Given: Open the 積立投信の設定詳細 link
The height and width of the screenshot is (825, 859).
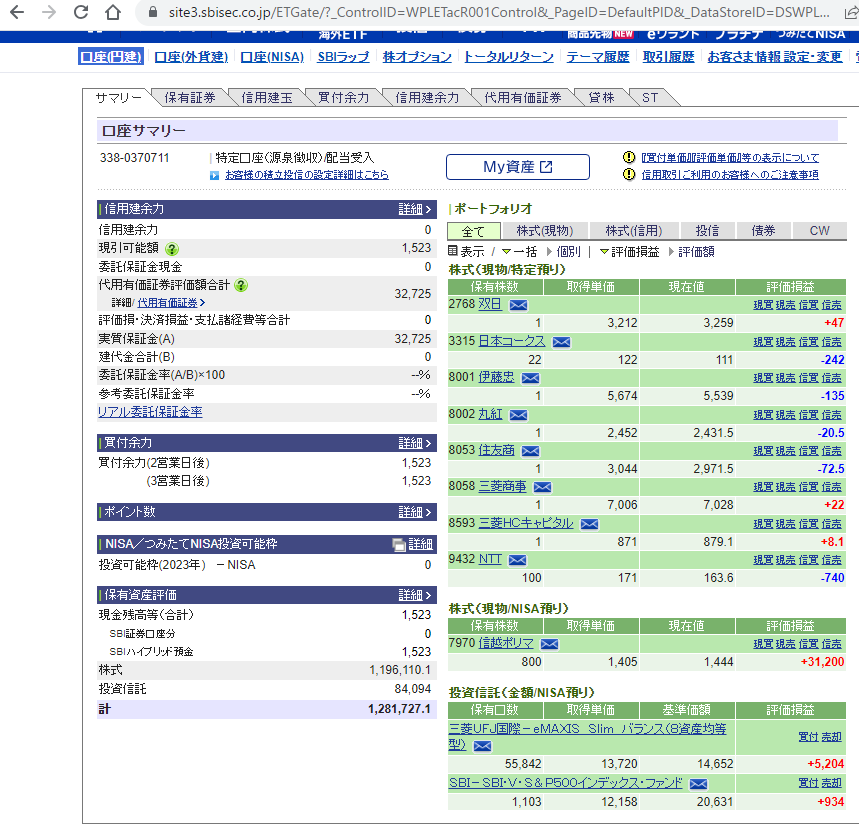Looking at the screenshot, I should [x=307, y=175].
